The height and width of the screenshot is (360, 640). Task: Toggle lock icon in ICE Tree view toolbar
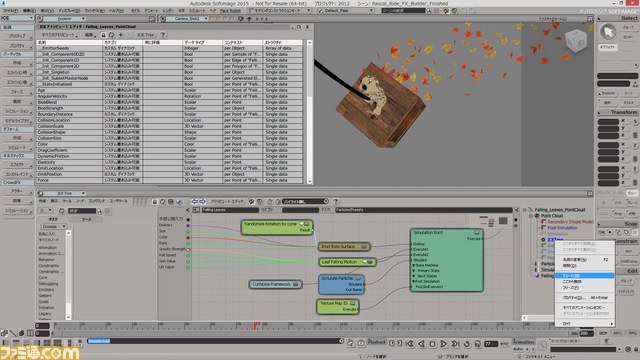click(155, 202)
